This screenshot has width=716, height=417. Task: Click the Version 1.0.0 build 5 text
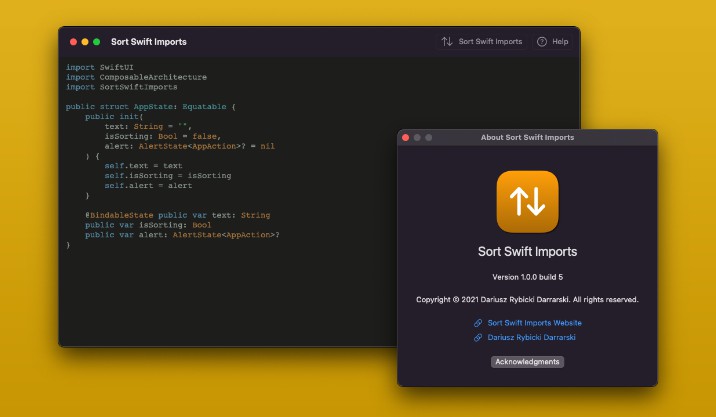point(527,276)
